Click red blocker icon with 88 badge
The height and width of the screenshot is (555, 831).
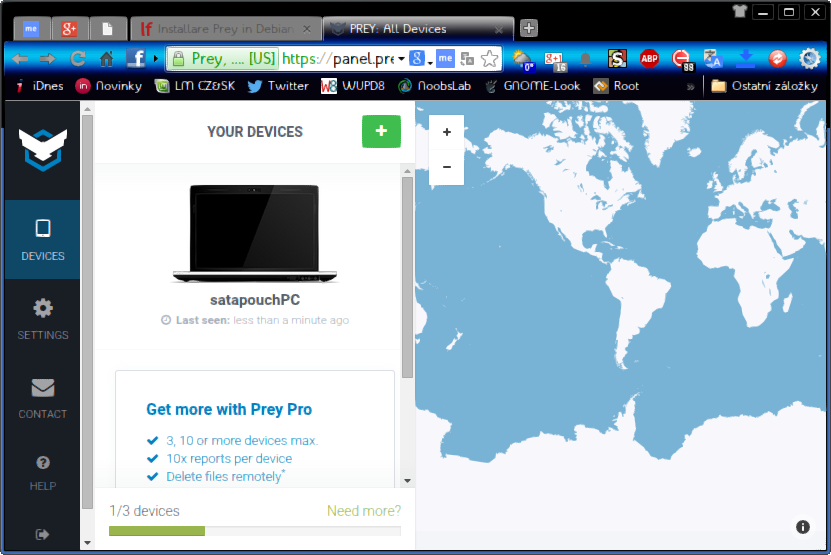coord(683,60)
